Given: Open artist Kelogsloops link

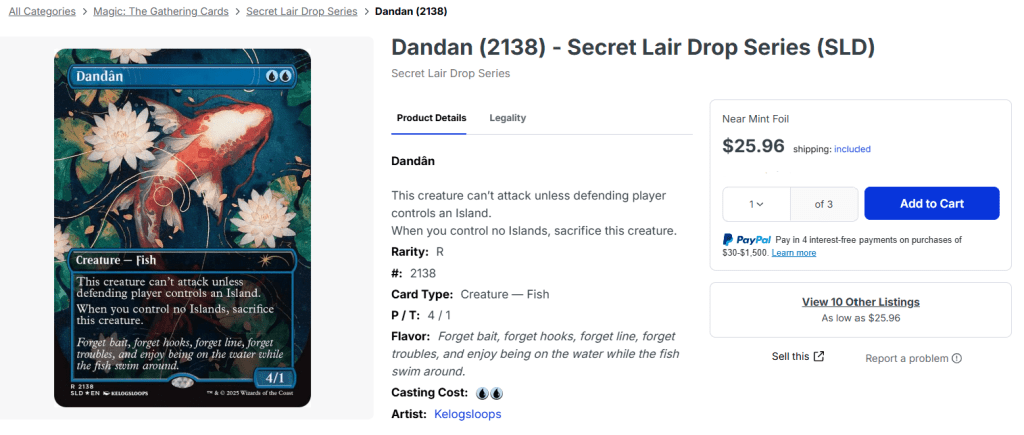Looking at the screenshot, I should click(467, 414).
